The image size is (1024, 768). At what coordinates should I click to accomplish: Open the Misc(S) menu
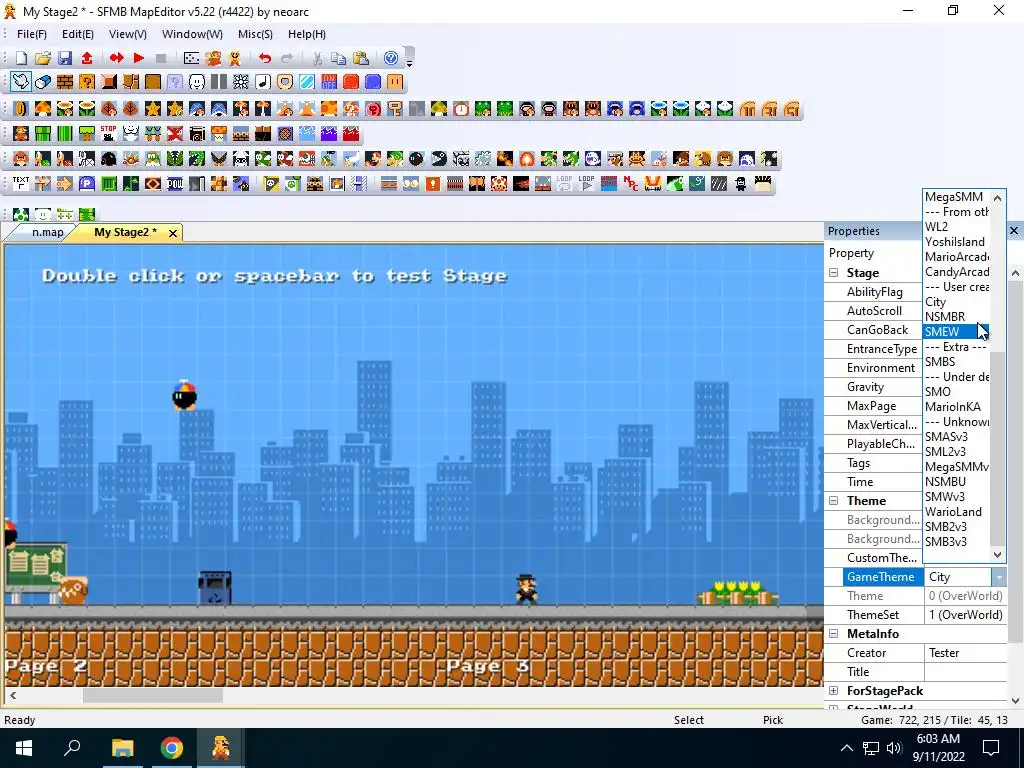coord(255,34)
